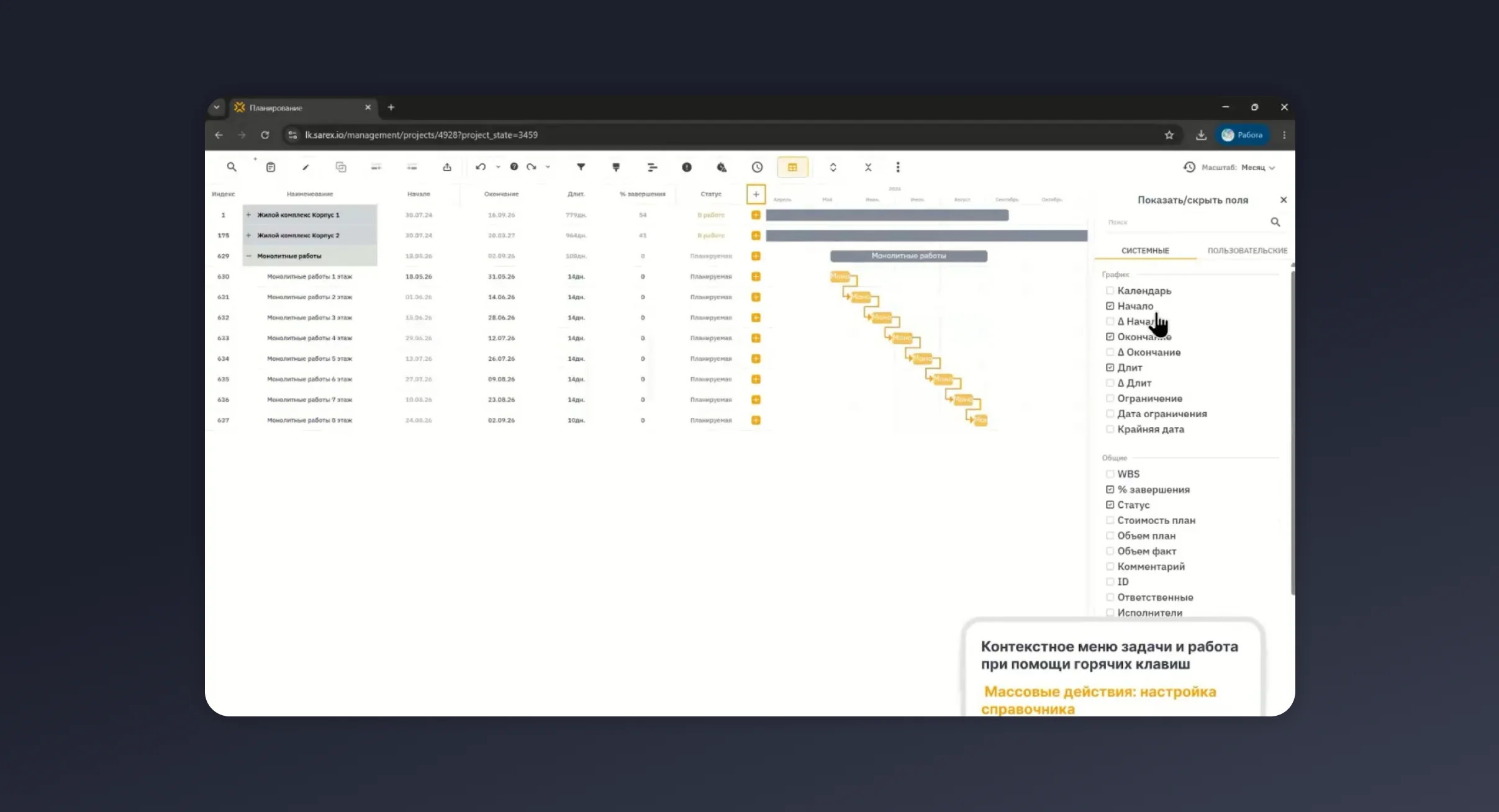The height and width of the screenshot is (812, 1499).
Task: Click yellow plus on Монолитные работы 1 этаж
Action: (x=756, y=276)
